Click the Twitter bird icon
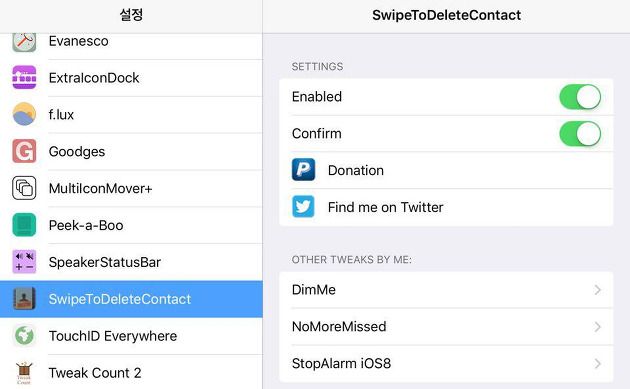The width and height of the screenshot is (630, 389). click(303, 207)
